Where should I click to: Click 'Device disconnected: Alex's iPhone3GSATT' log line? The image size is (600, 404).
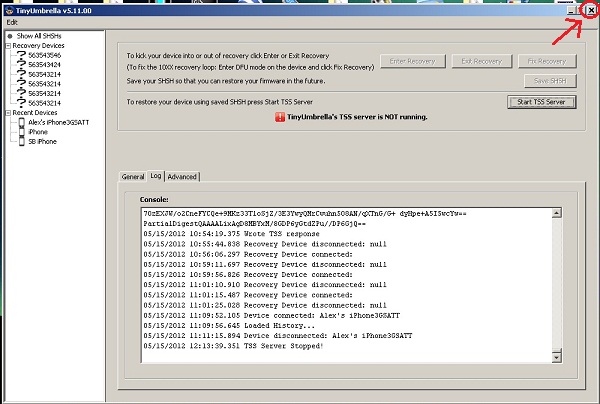[x=278, y=336]
